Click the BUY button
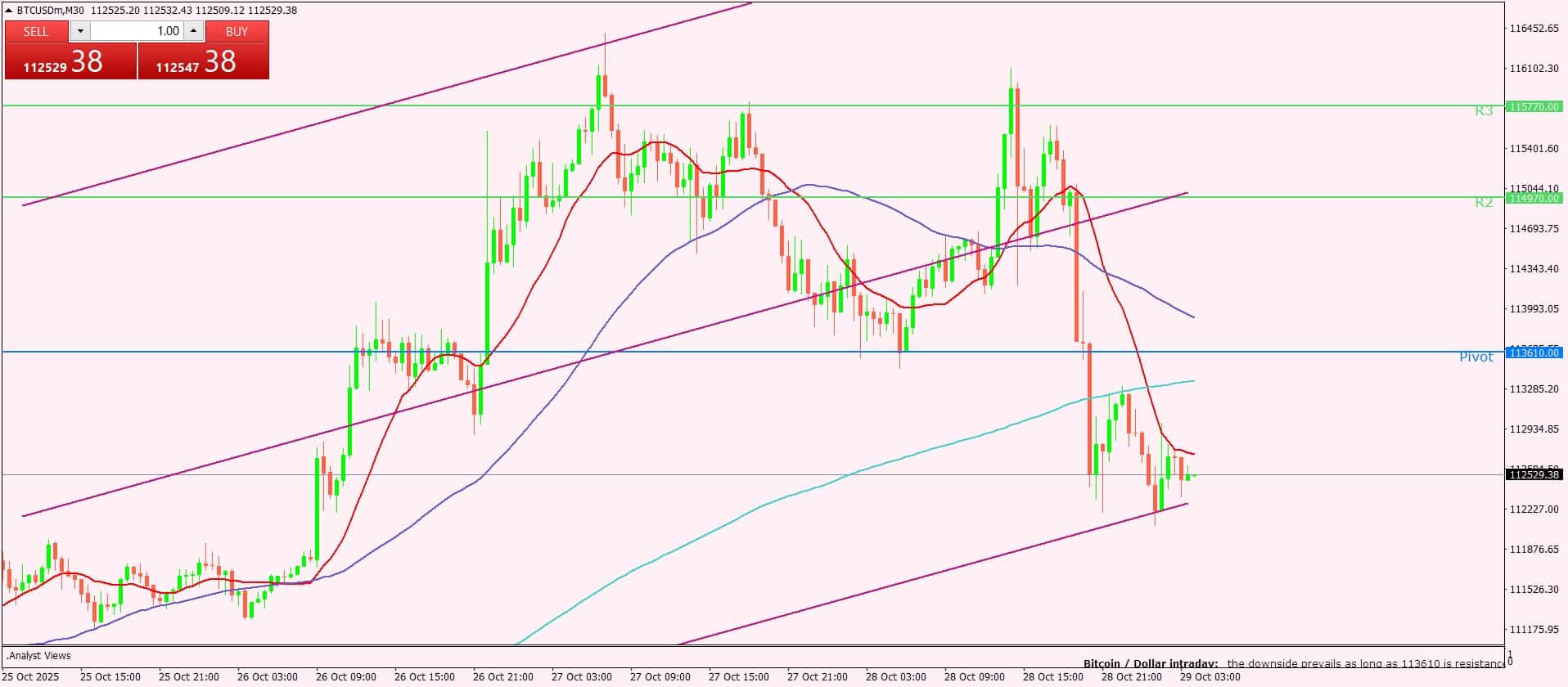 [x=237, y=31]
